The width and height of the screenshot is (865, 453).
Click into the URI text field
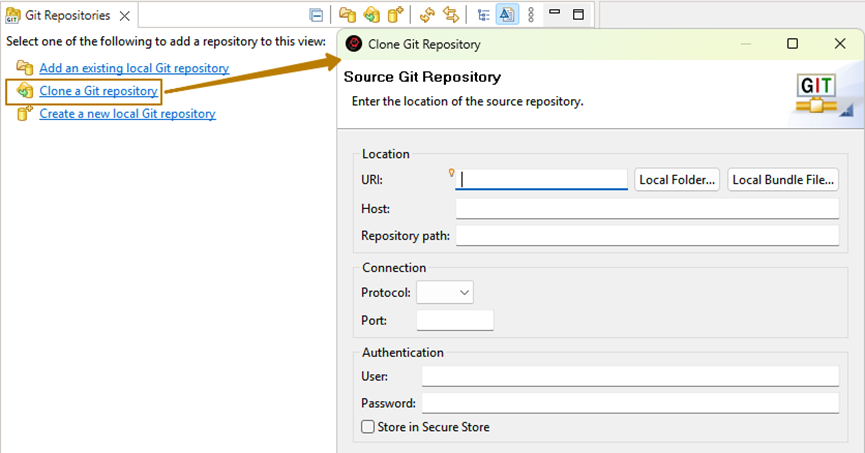point(543,180)
